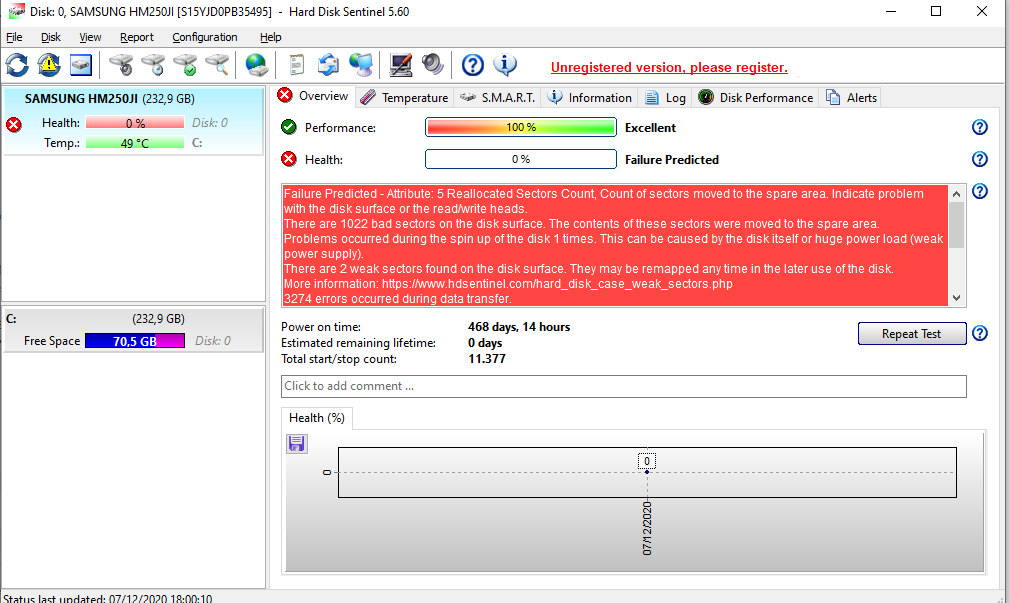Open the Report menu
Screen dimensions: 1009x603
click(136, 37)
